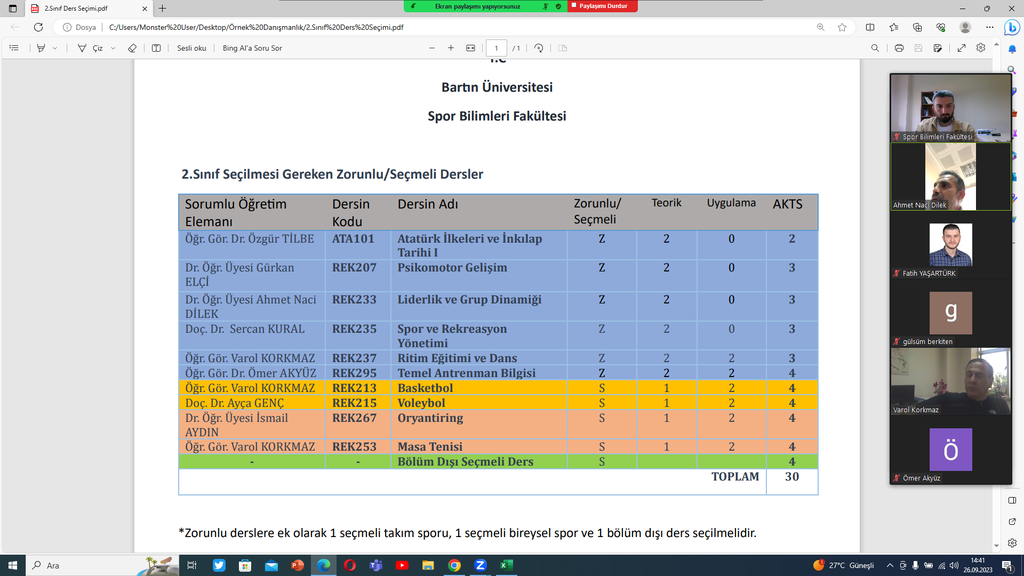Image resolution: width=1024 pixels, height=576 pixels.
Task: Select Varol Korkmaz participant video thumbnail
Action: pyautogui.click(x=950, y=382)
